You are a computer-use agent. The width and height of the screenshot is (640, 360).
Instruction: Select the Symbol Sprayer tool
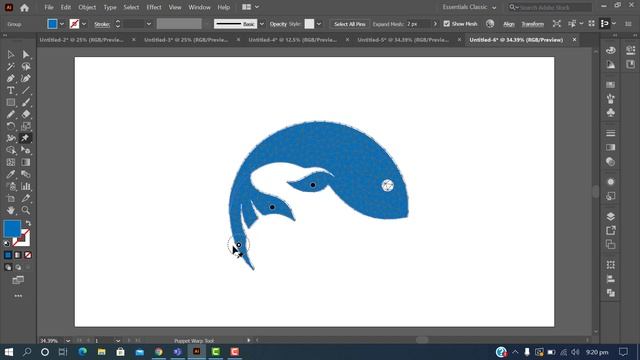pos(11,187)
